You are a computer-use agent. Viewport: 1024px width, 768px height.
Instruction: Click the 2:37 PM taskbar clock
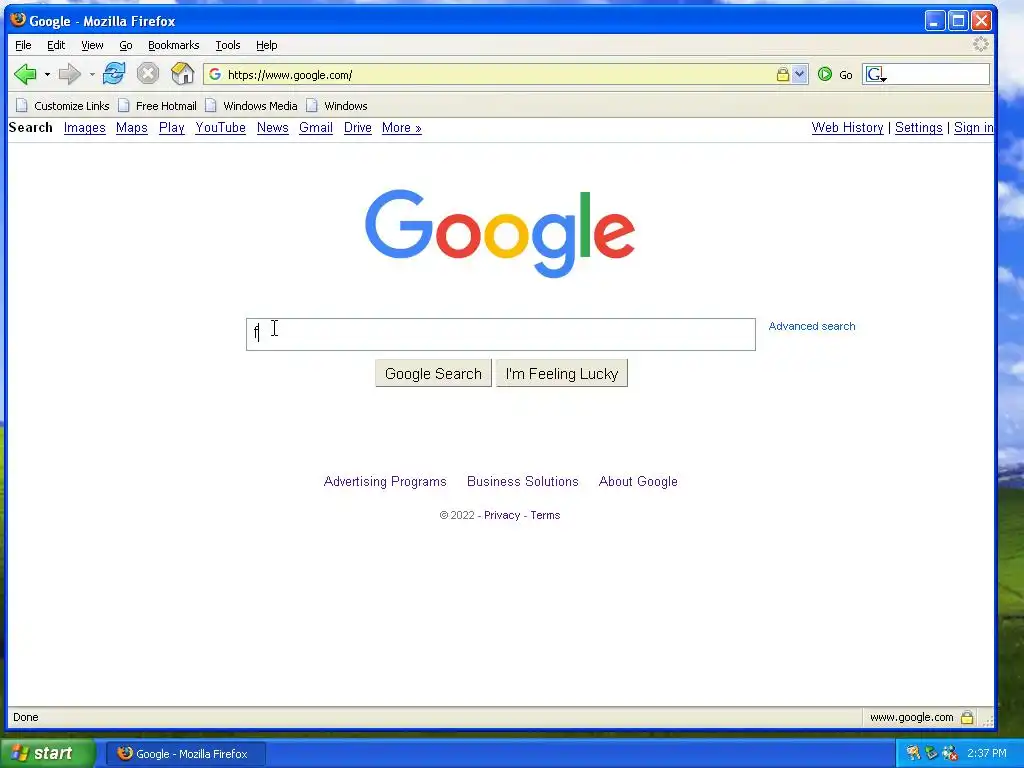click(x=986, y=754)
